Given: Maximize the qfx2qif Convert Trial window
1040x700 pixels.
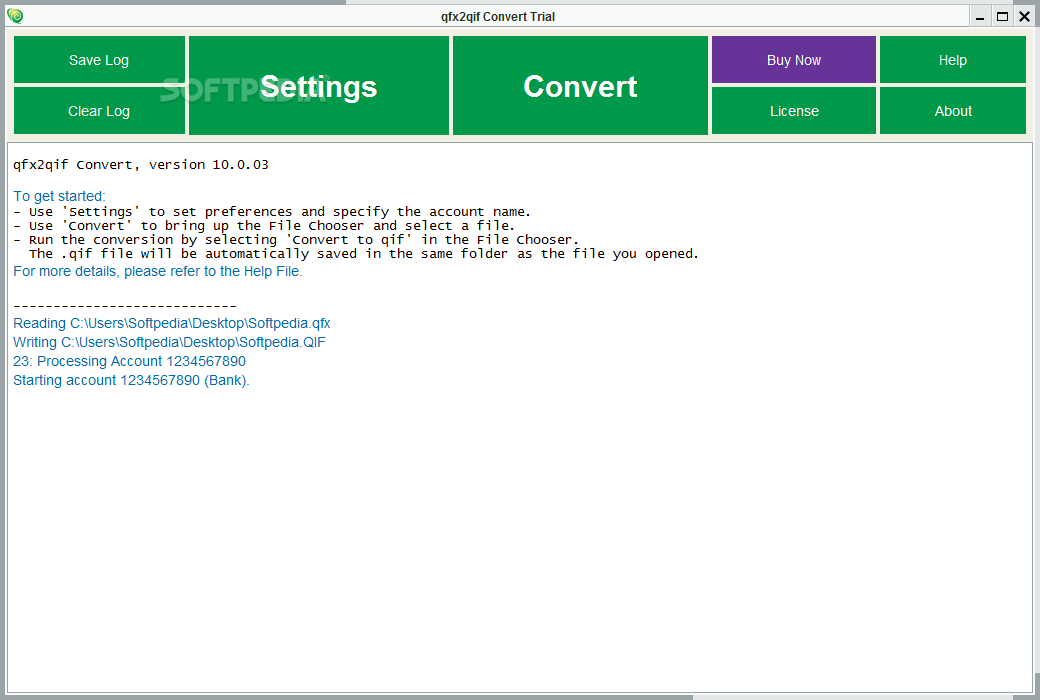Looking at the screenshot, I should click(1002, 17).
